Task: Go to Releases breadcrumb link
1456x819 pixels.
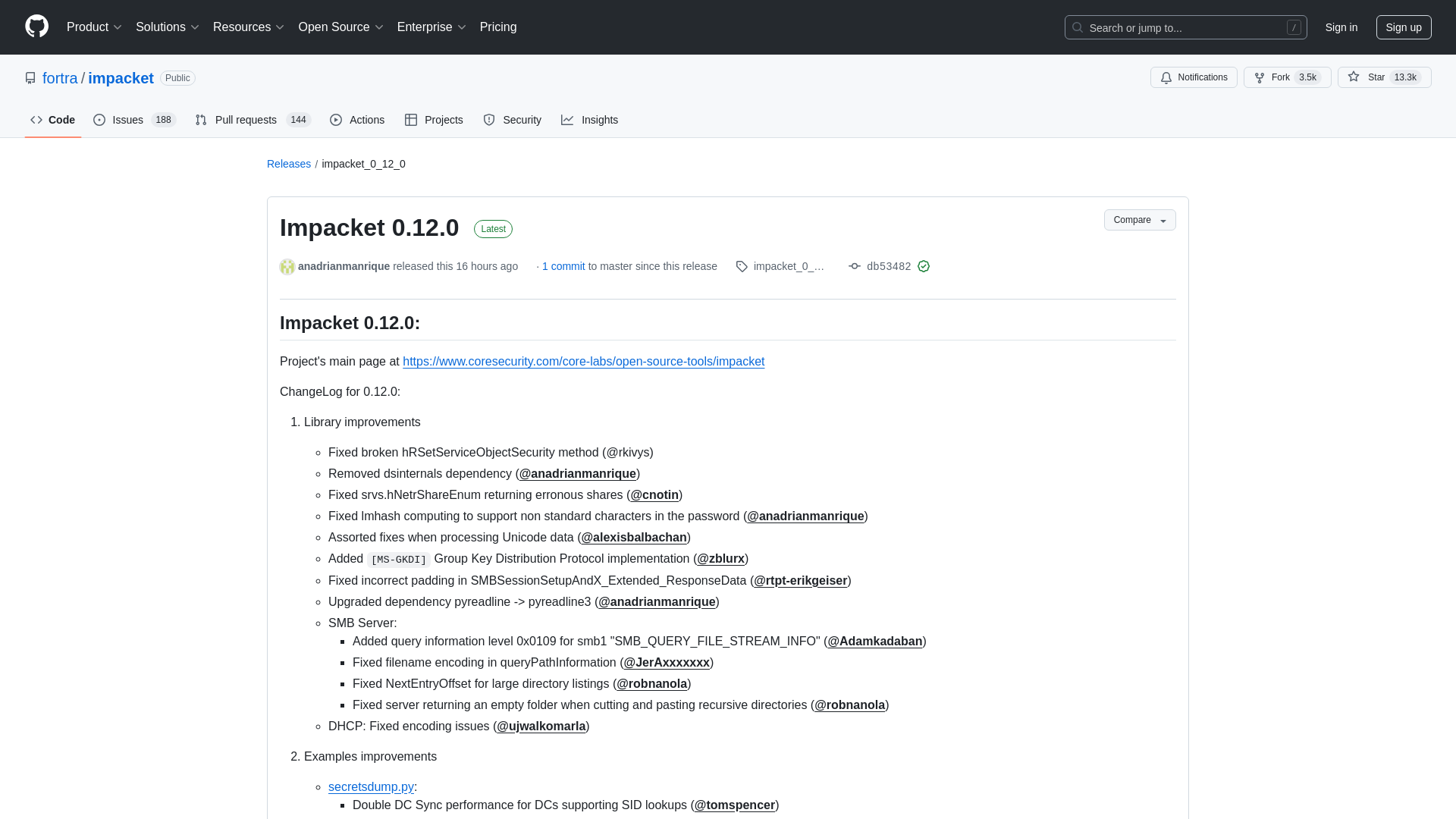Action: 289,164
